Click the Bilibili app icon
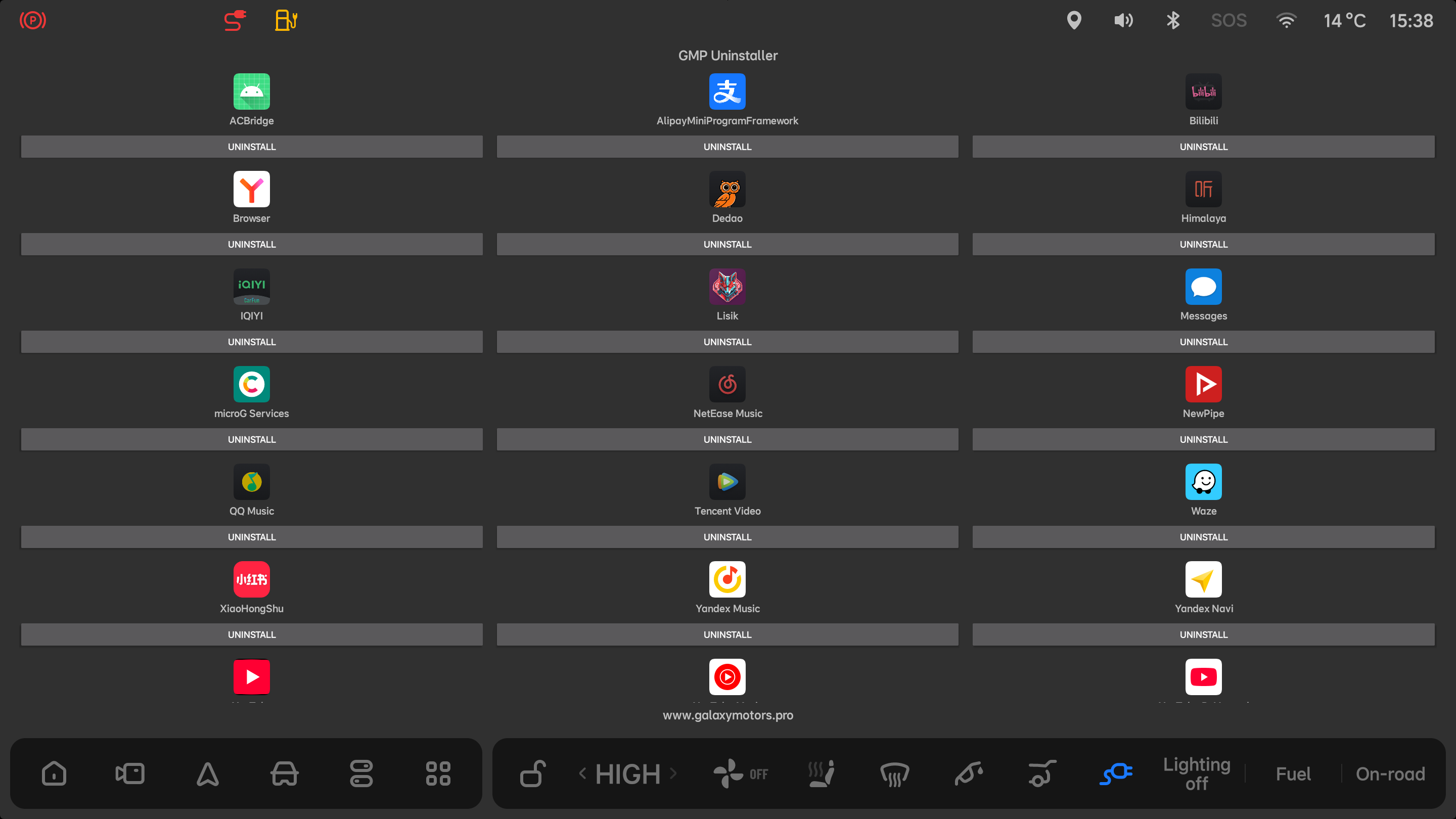This screenshot has width=1456, height=819. 1203,92
